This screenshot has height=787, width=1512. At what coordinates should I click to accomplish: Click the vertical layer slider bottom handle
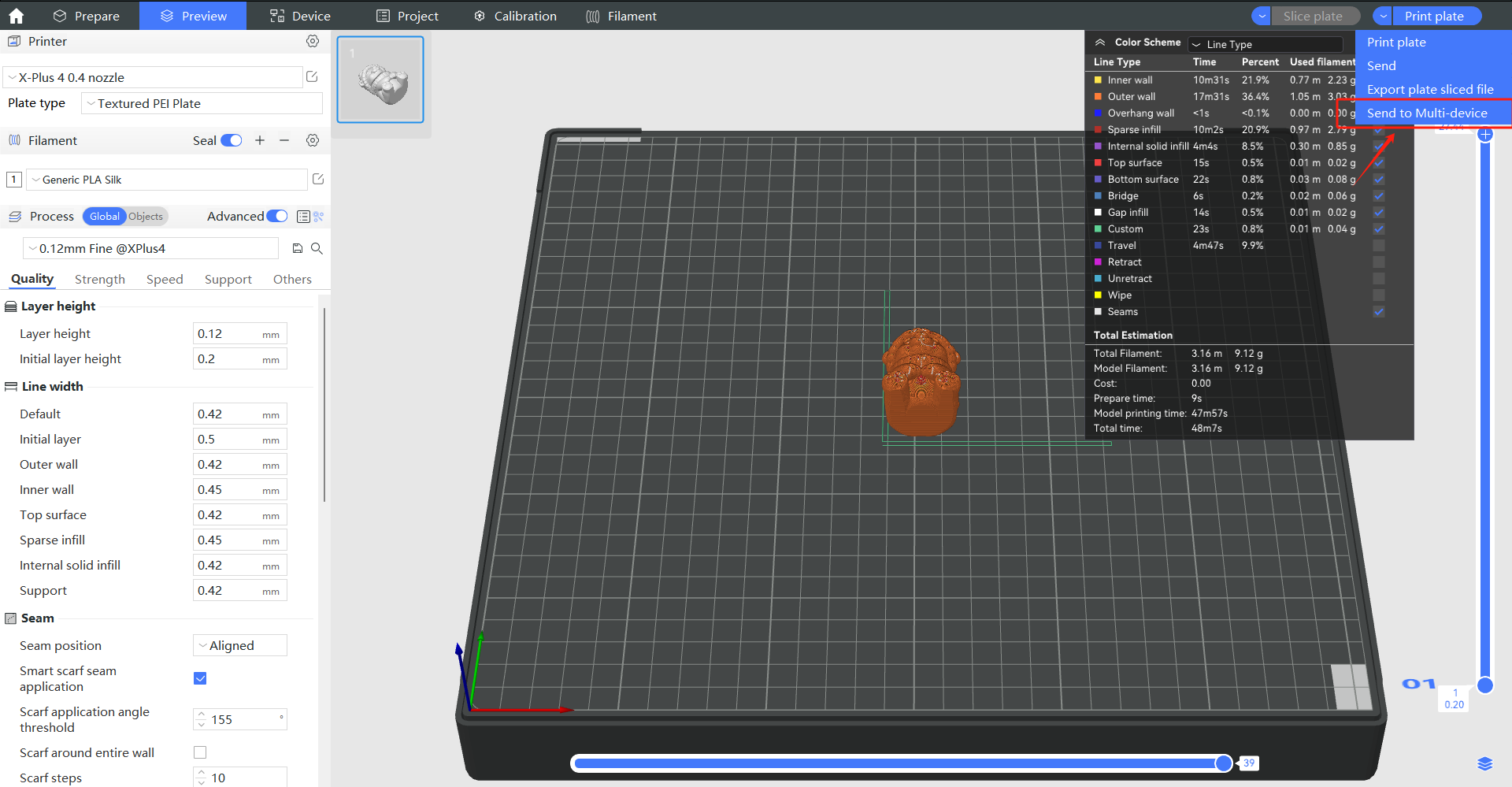[x=1485, y=685]
